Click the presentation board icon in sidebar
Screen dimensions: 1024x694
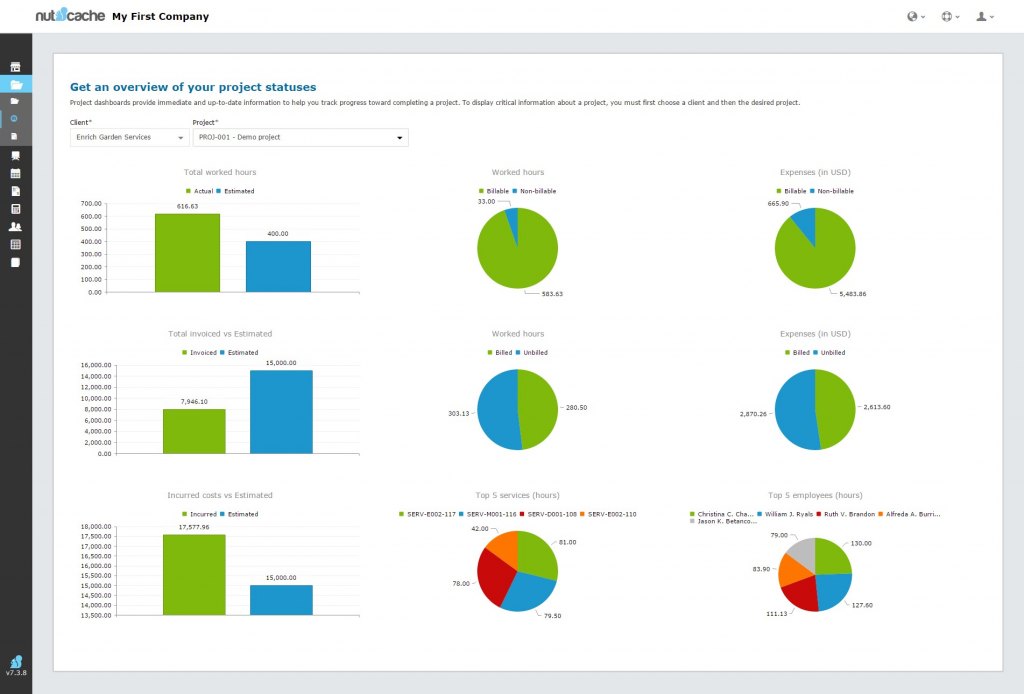[x=15, y=156]
